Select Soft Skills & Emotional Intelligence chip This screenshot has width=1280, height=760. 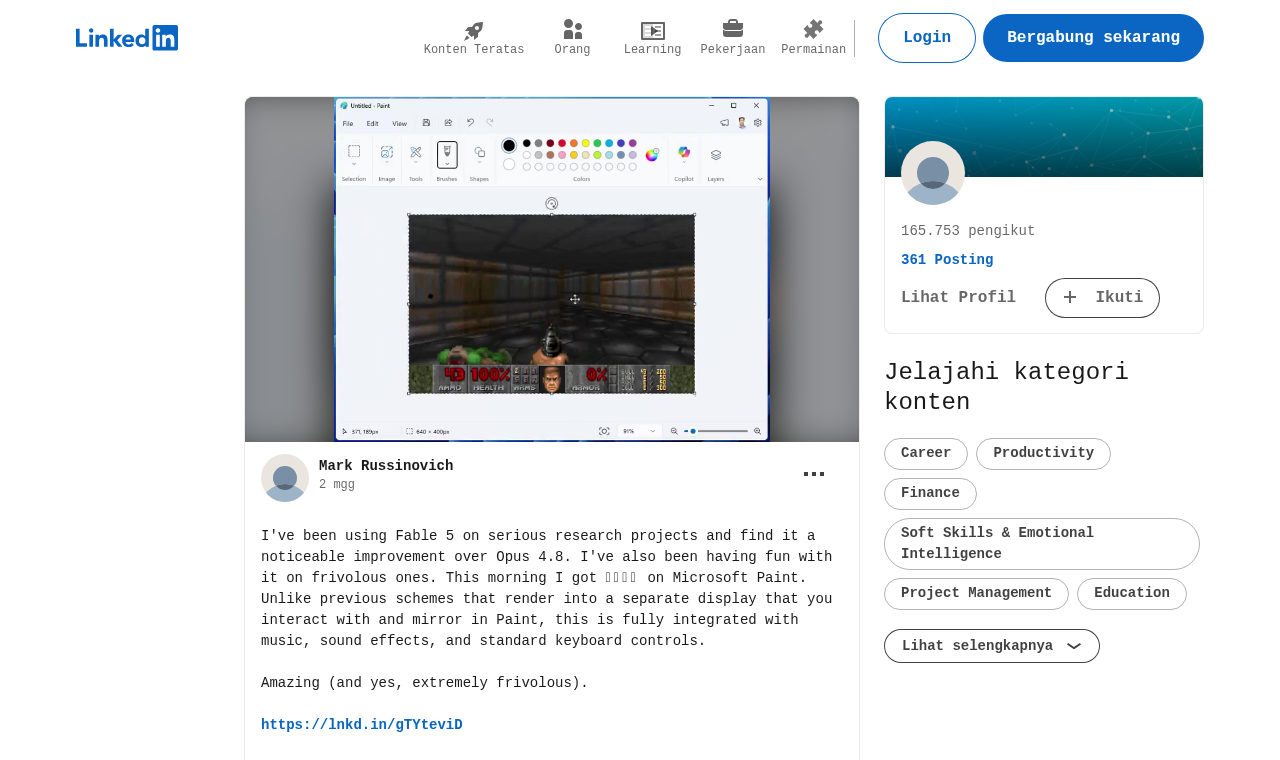tap(1042, 544)
